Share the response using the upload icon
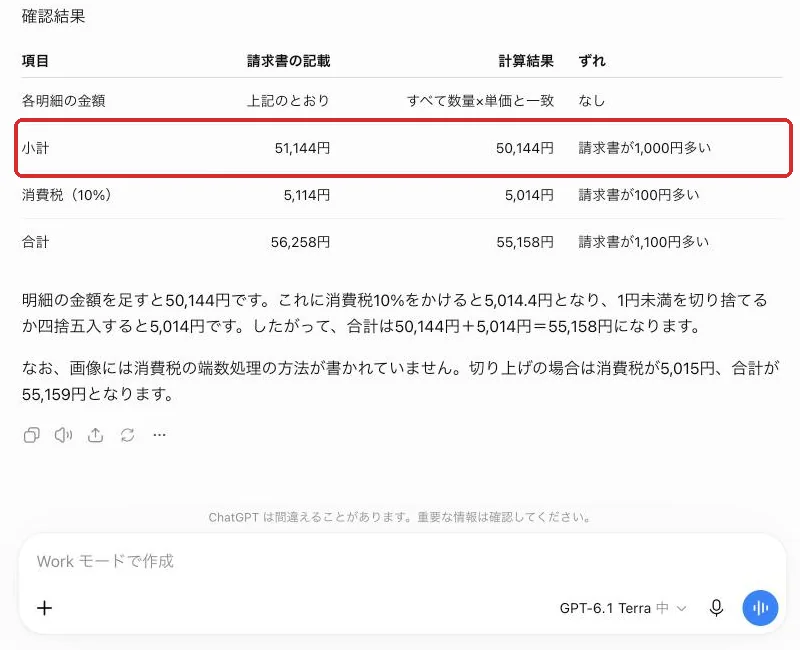 pos(95,435)
